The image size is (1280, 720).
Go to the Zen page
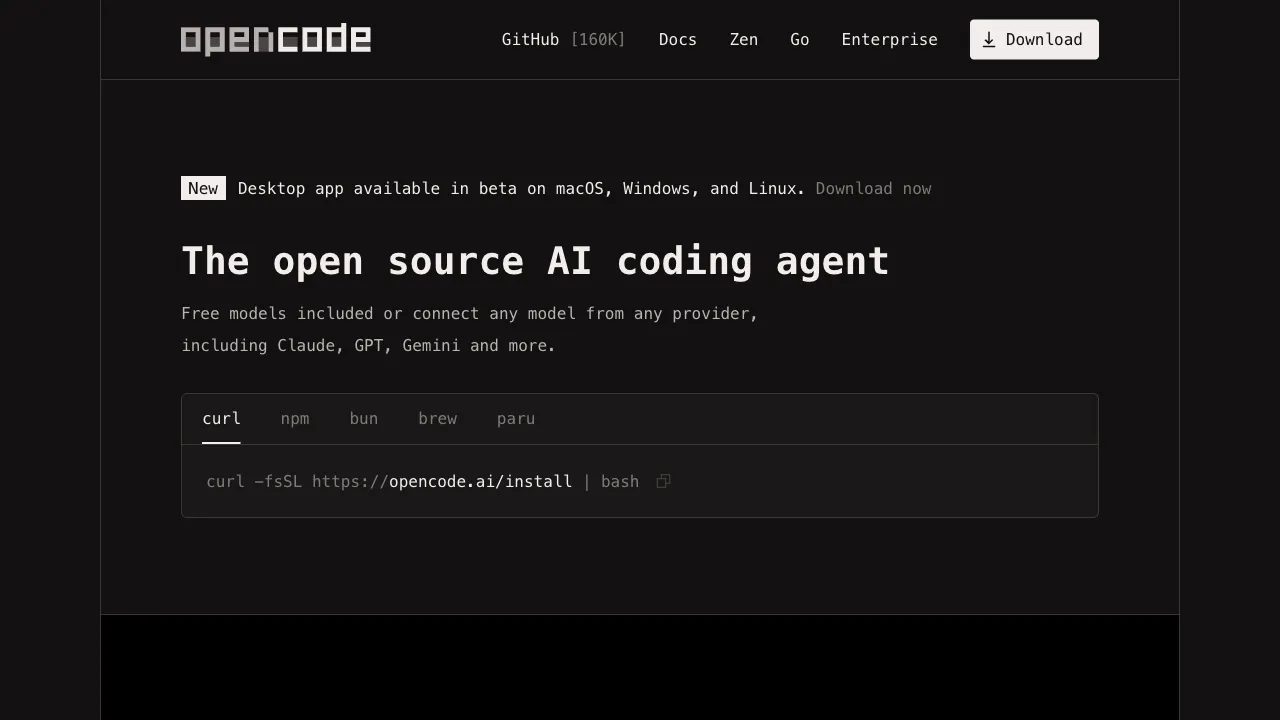pyautogui.click(x=744, y=40)
